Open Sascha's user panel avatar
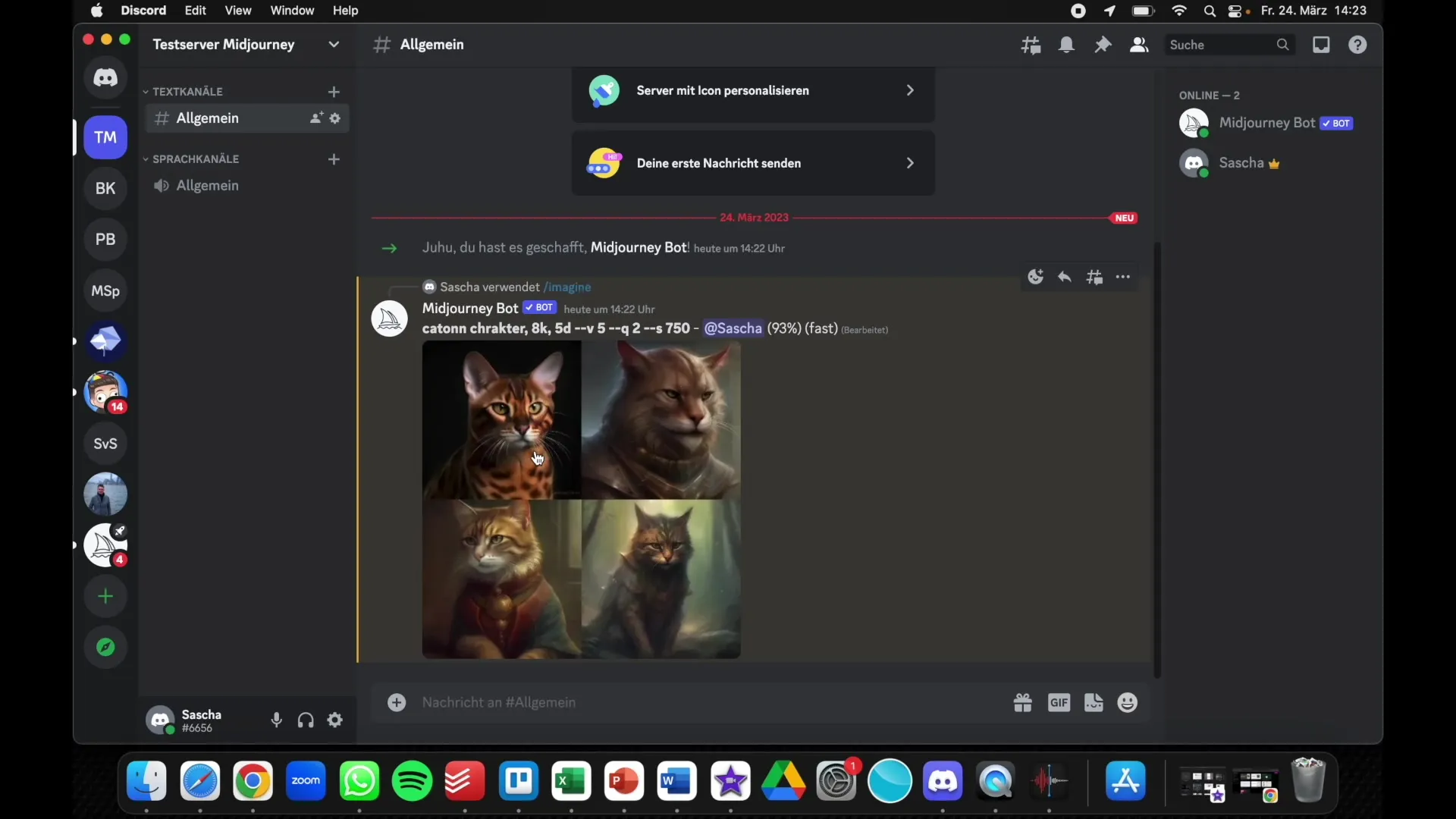Screen dimensions: 1456x819 pos(160,720)
